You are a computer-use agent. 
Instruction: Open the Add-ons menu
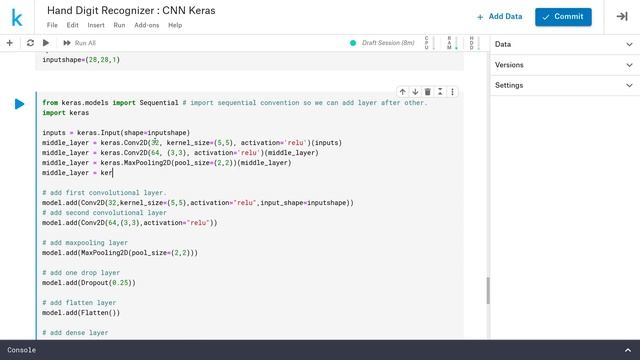147,25
